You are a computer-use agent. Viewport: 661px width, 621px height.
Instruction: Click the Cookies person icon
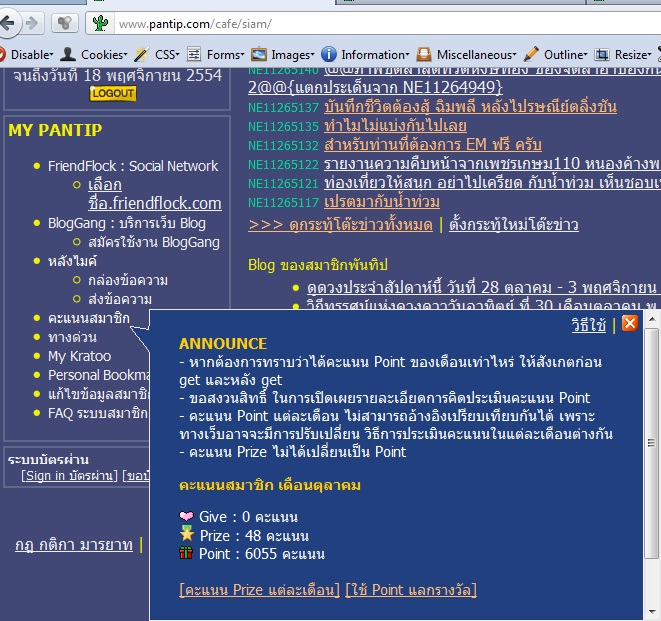coord(68,54)
